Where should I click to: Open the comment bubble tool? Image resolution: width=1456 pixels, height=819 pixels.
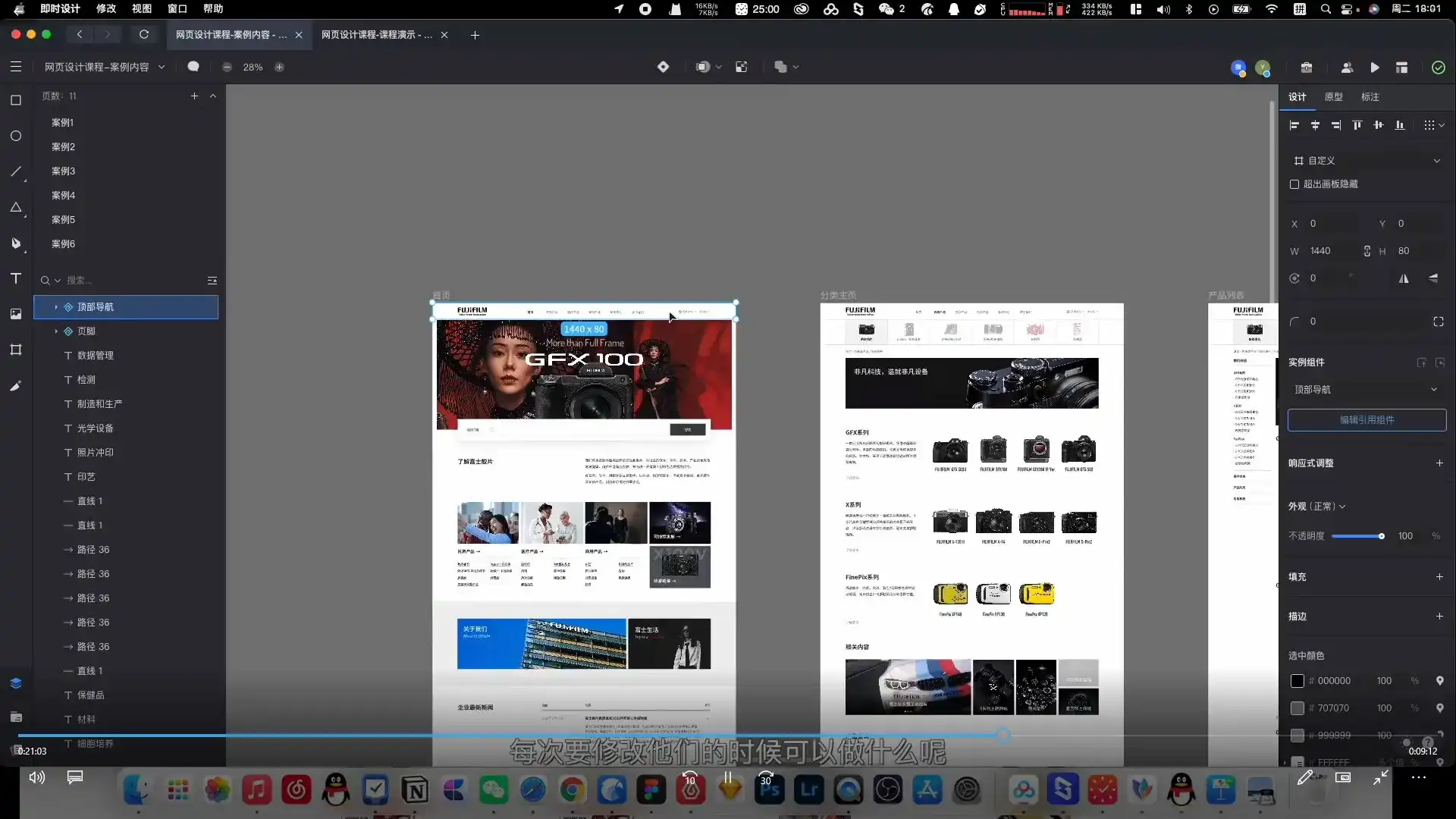(x=193, y=67)
